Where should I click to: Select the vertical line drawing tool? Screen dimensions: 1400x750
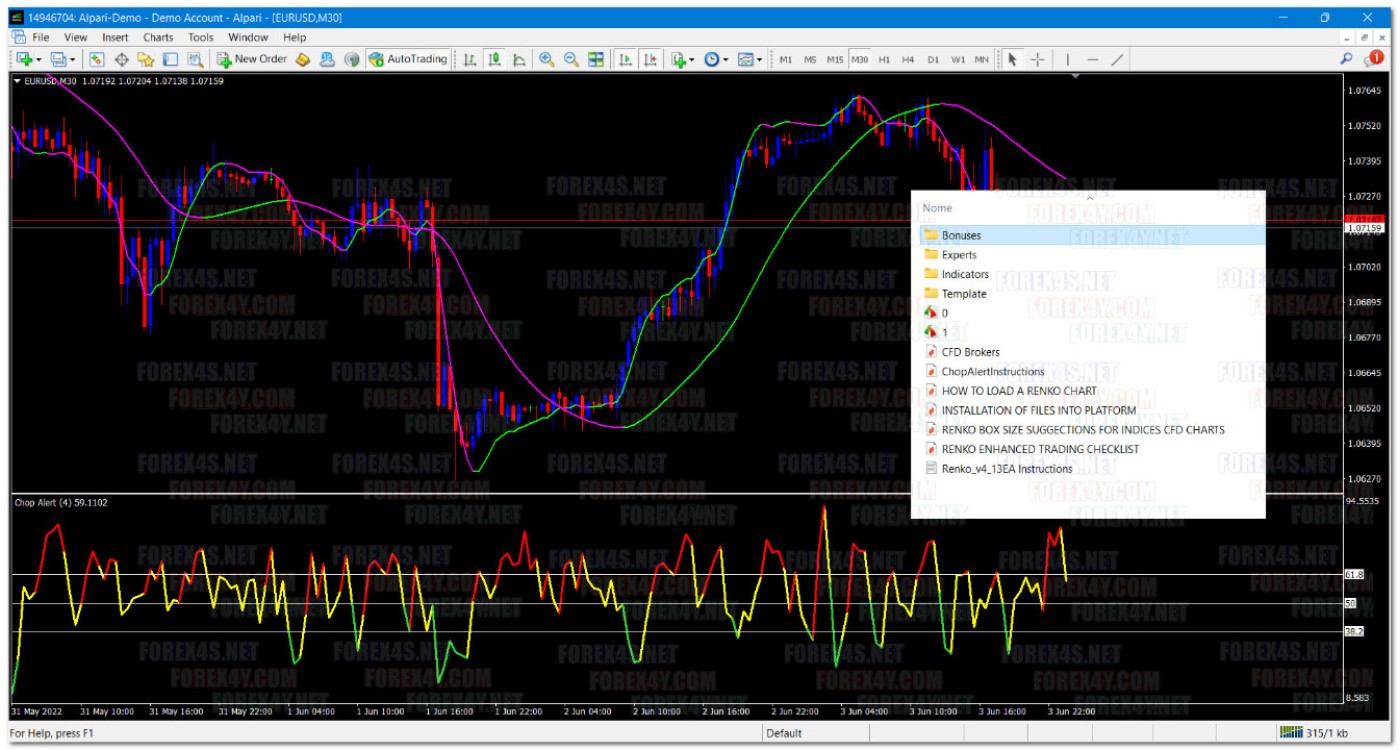coord(1067,60)
